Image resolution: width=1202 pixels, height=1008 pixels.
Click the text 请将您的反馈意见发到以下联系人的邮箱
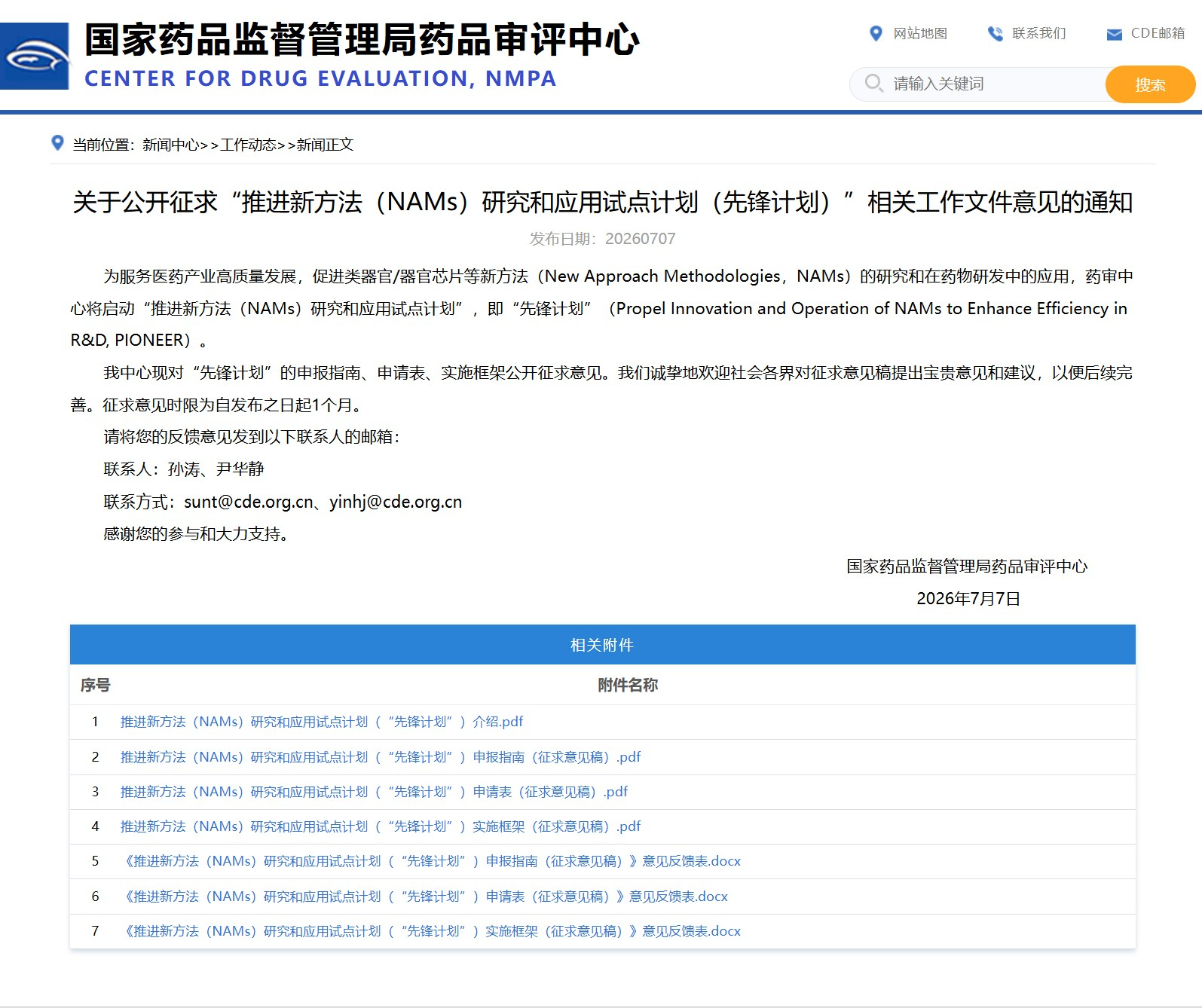pyautogui.click(x=252, y=437)
